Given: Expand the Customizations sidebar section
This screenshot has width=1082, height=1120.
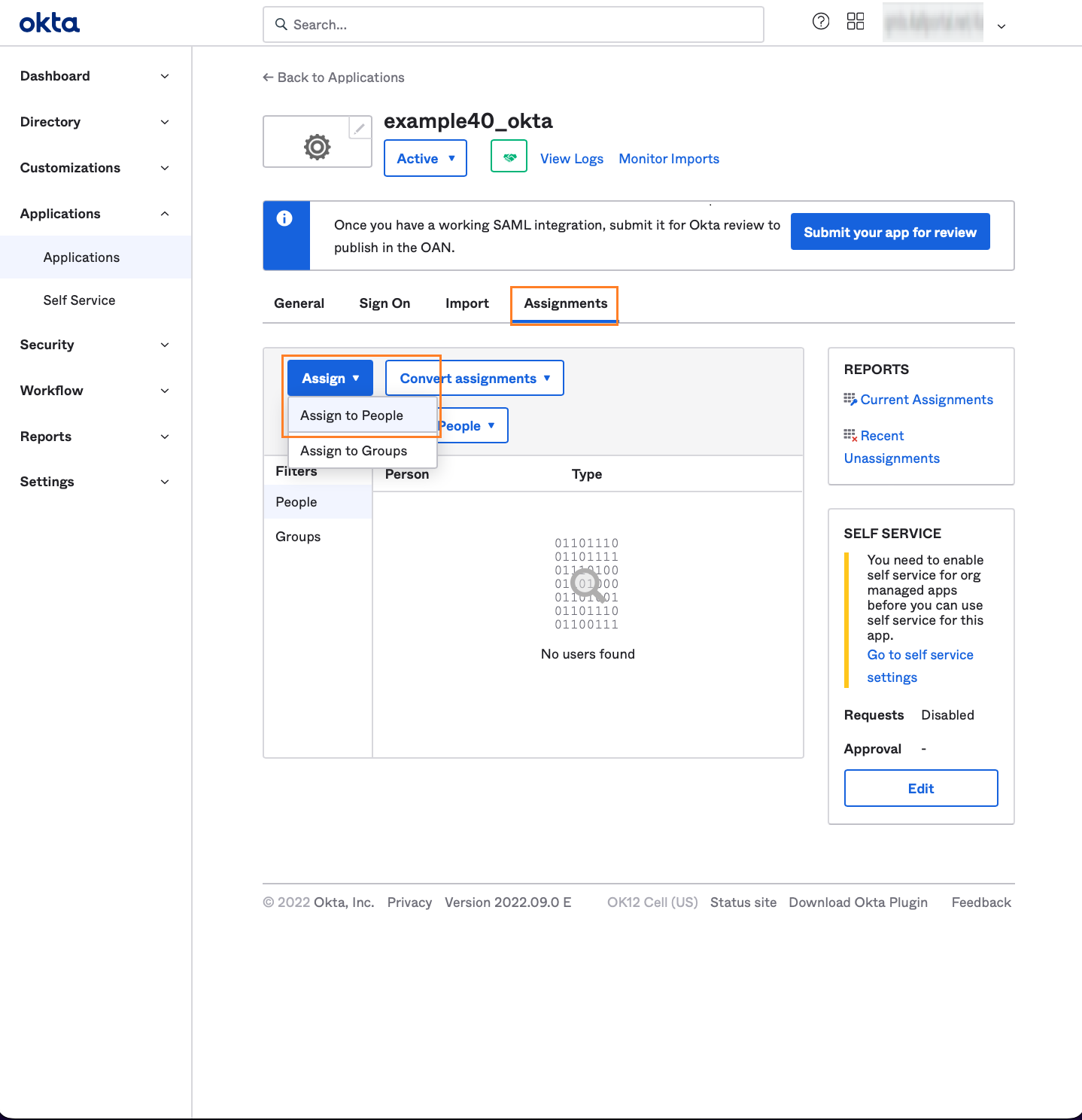Looking at the screenshot, I should pyautogui.click(x=95, y=168).
